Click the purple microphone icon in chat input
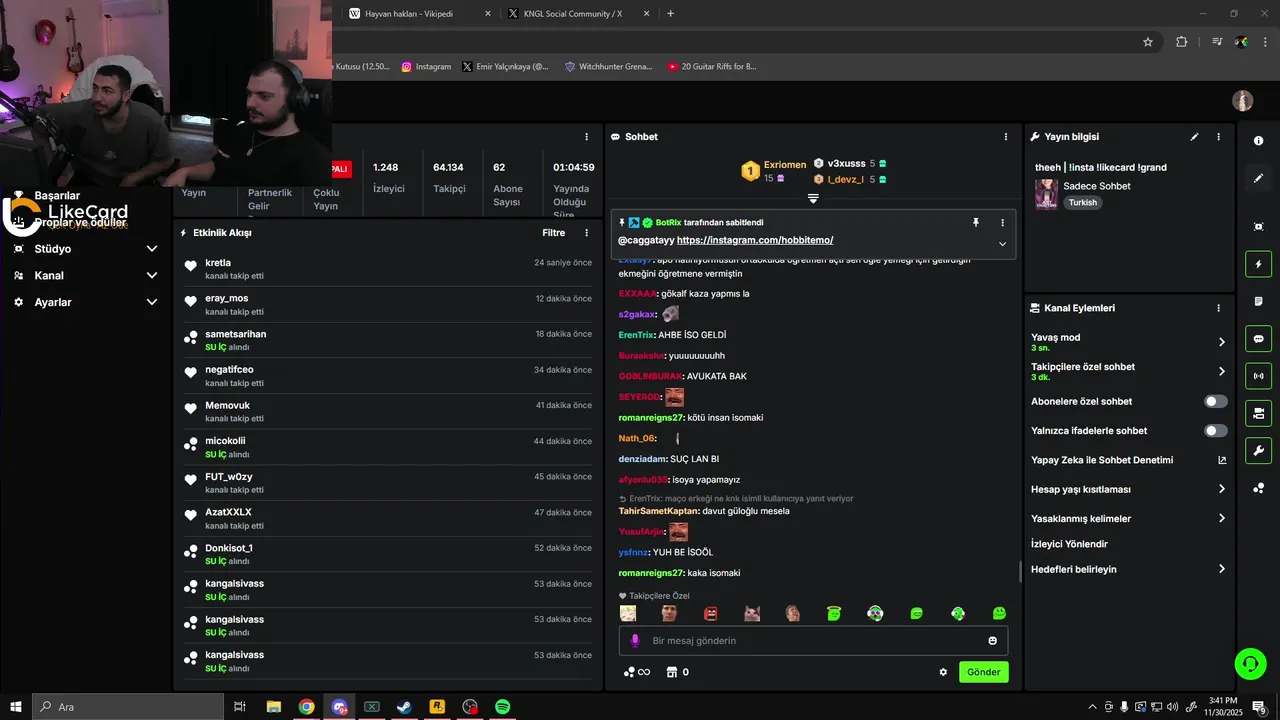The width and height of the screenshot is (1280, 720). tap(635, 641)
